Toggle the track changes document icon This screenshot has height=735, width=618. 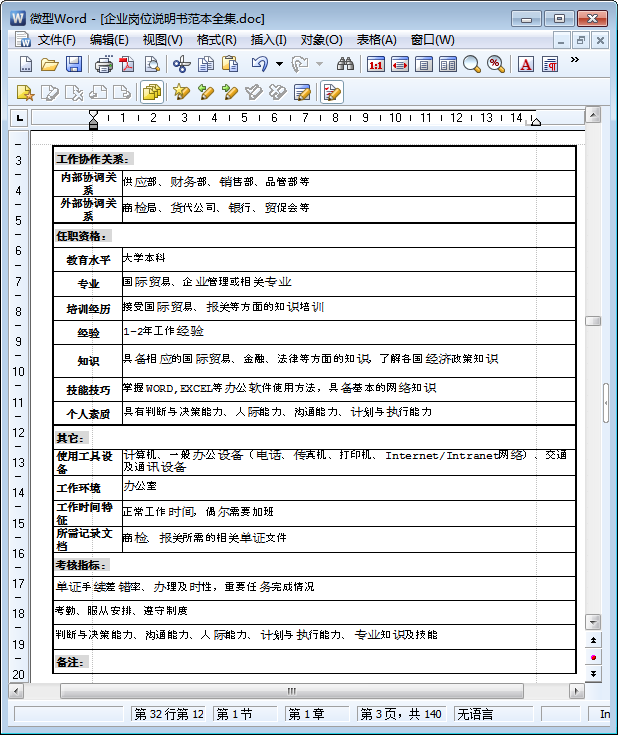coord(332,92)
